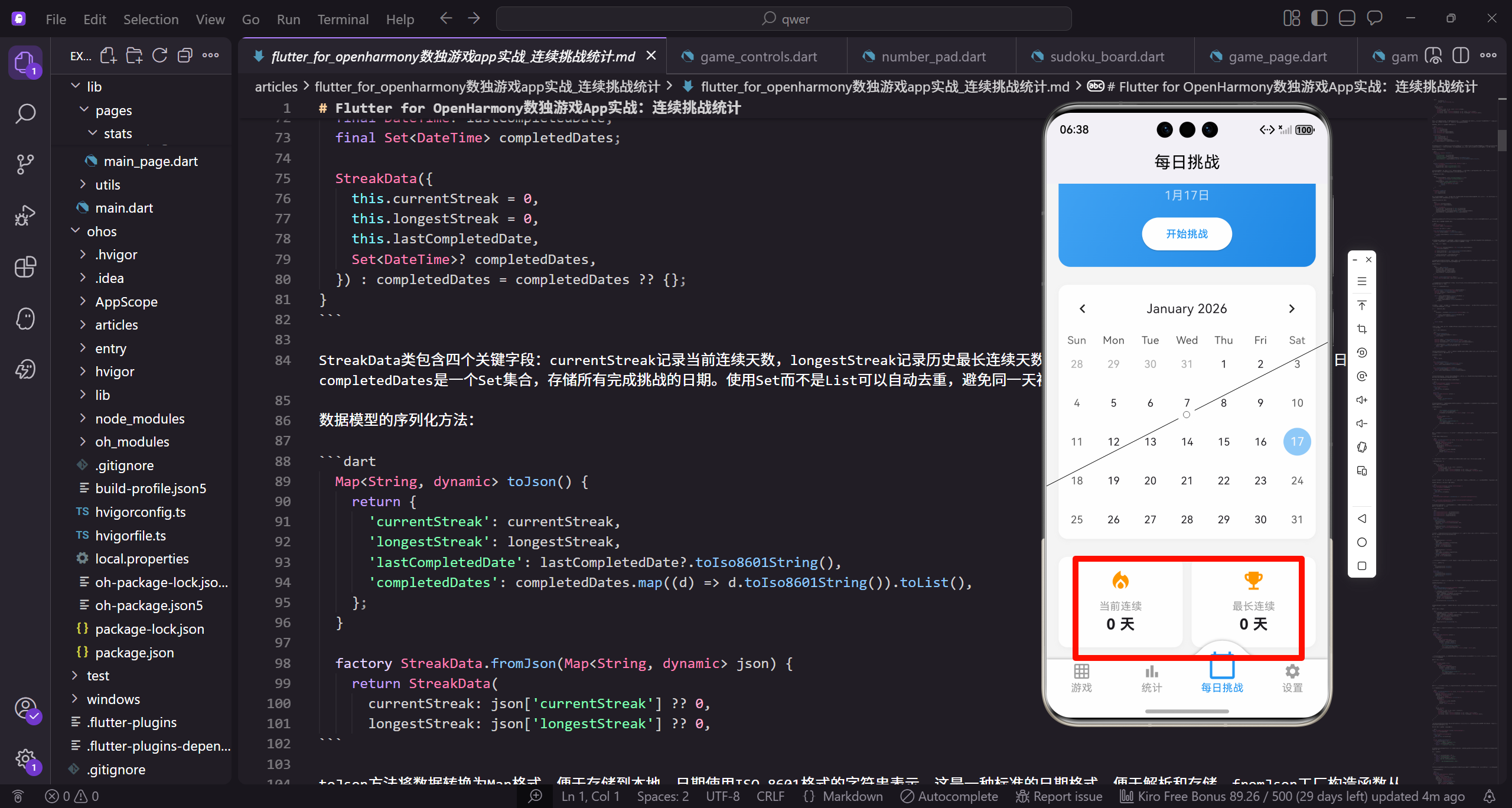This screenshot has height=808, width=1512.
Task: Open the Source Control view
Action: (25, 164)
